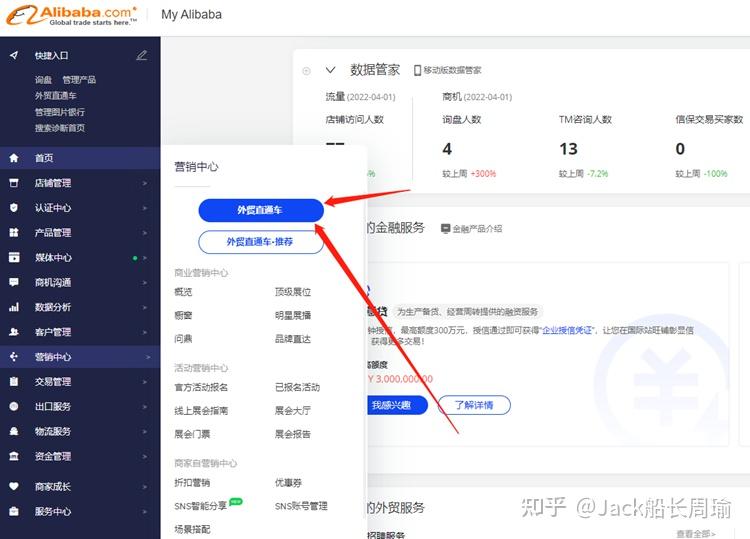The image size is (750, 539).
Task: Click the 营销中心 sidebar icon
Action: (x=14, y=357)
